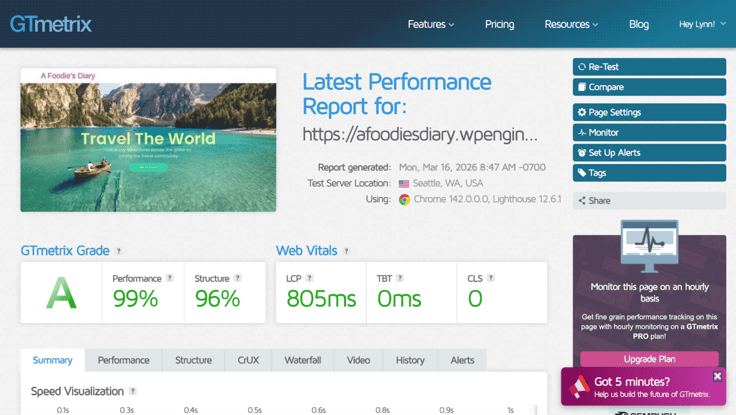Click the tested URL text

tap(420, 135)
